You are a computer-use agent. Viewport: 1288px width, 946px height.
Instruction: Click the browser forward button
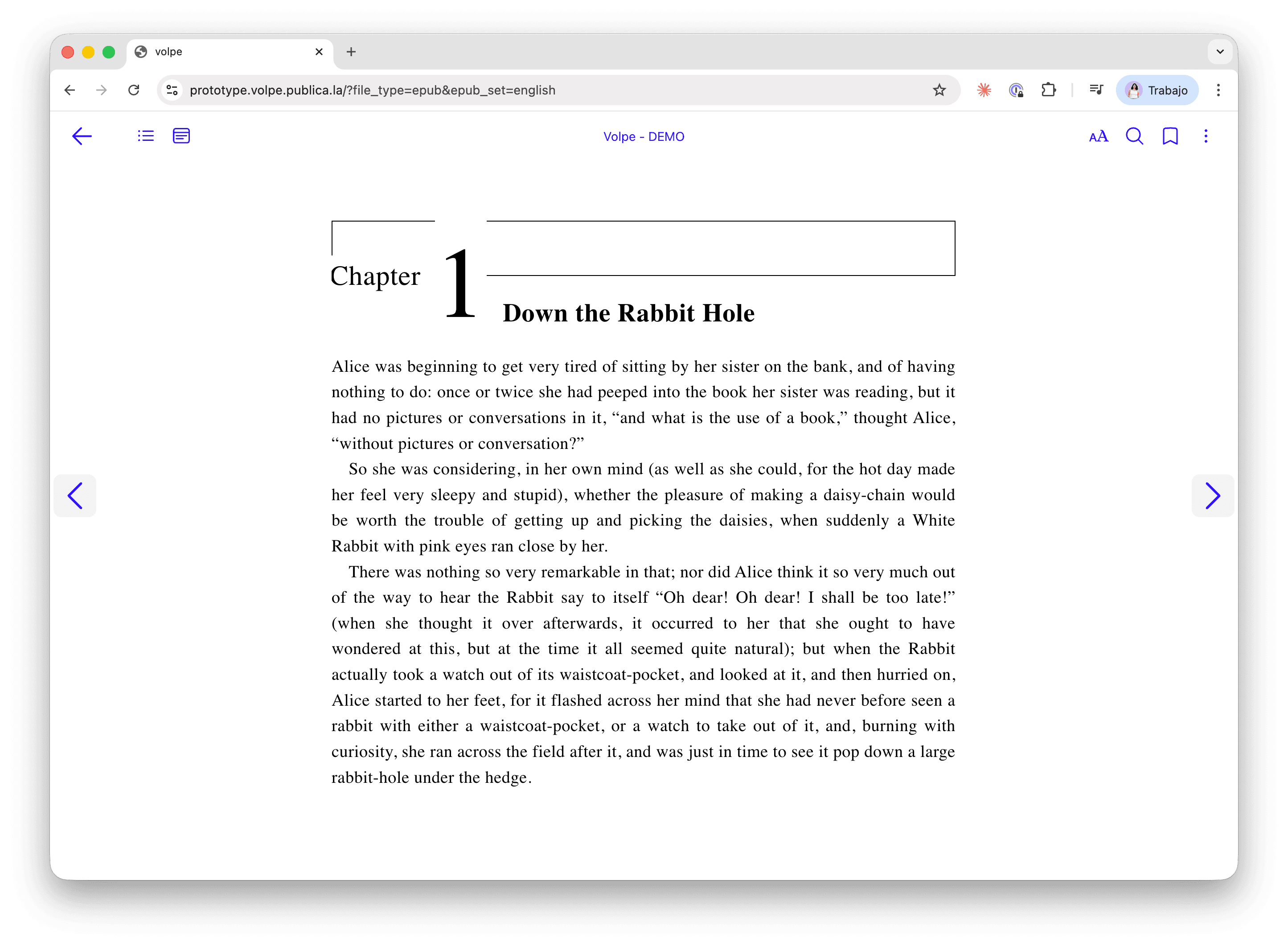click(101, 90)
